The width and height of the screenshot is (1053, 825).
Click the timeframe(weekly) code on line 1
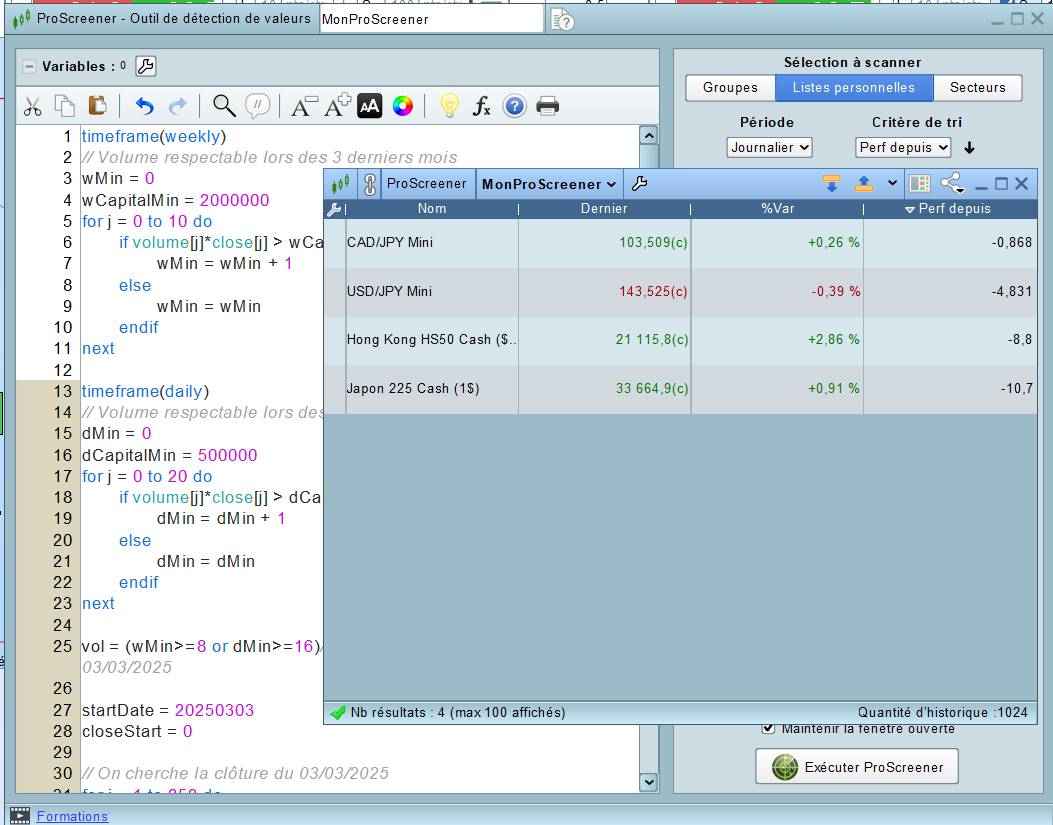(x=154, y=136)
